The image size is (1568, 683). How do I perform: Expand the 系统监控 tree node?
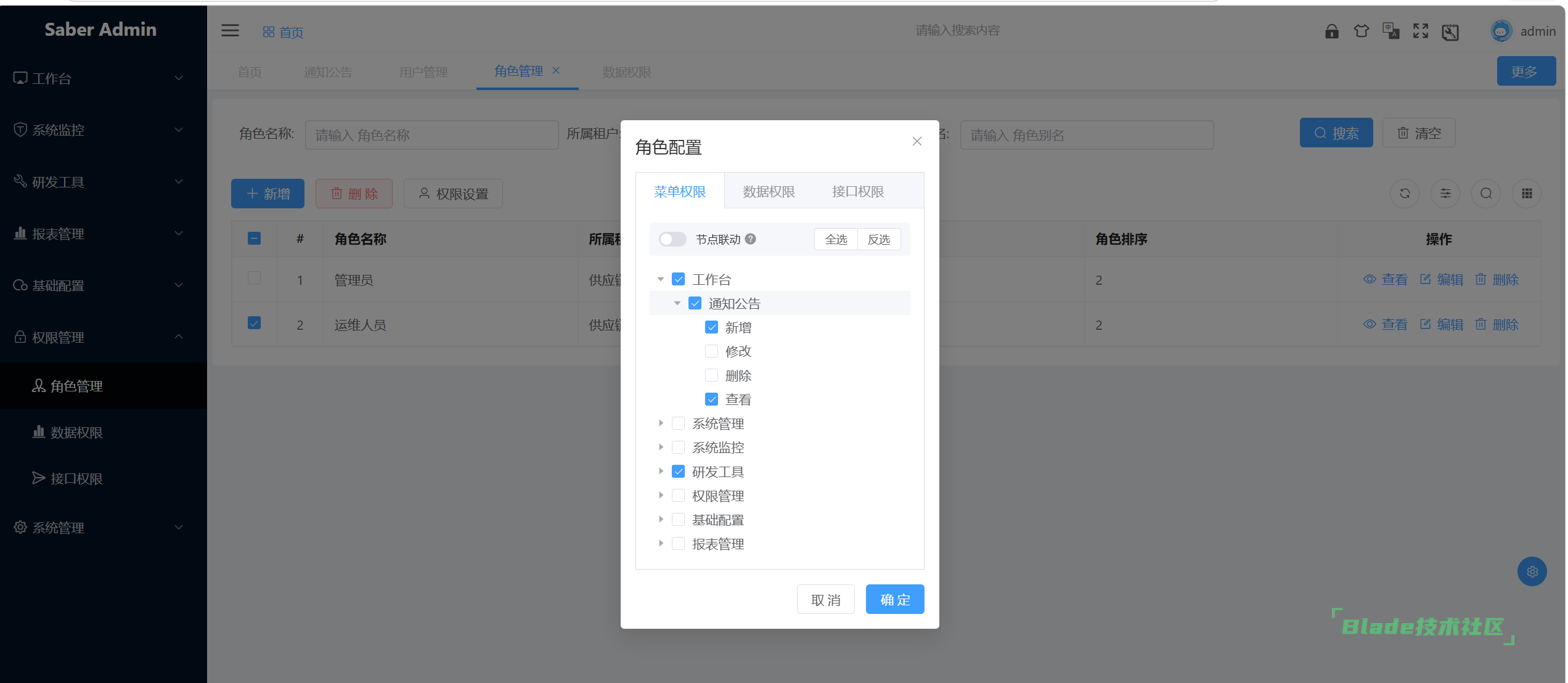coord(661,448)
